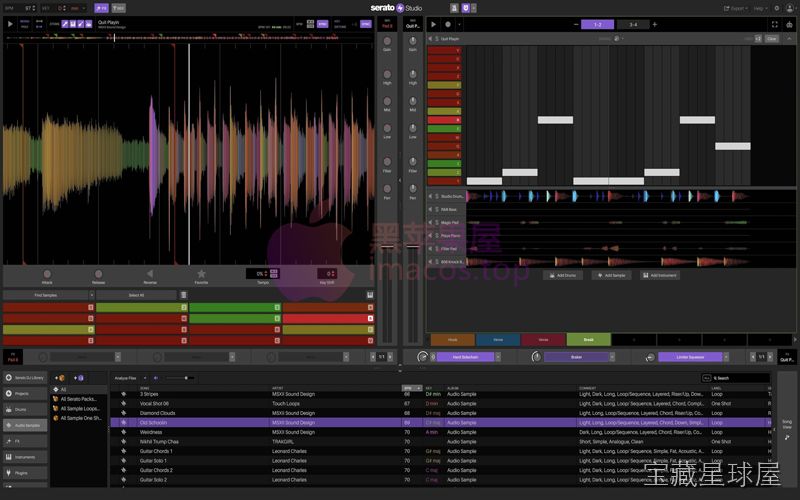The width and height of the screenshot is (800, 500).
Task: Remove bars with the minus button
Action: tap(576, 24)
